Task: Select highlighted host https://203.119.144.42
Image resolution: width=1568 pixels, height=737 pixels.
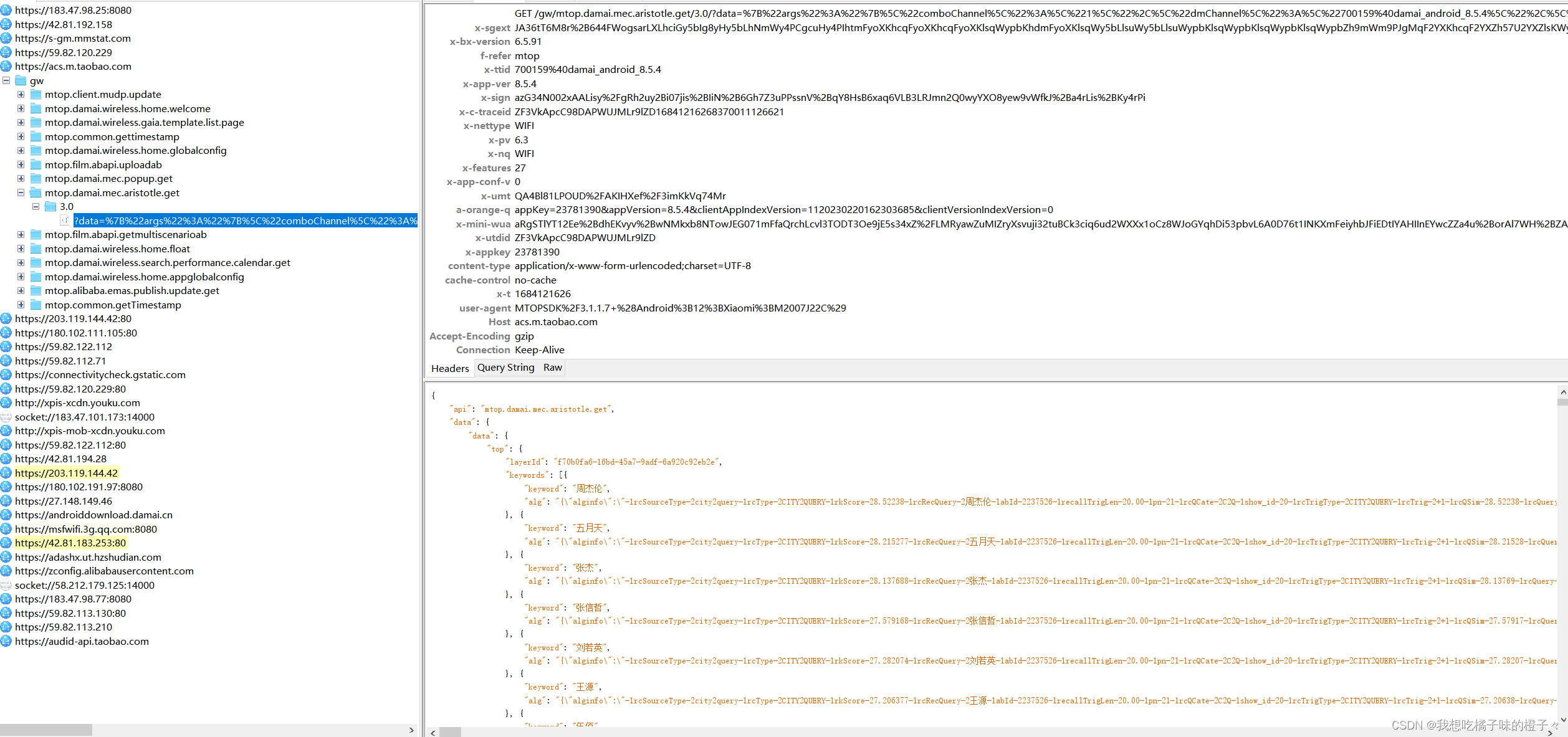Action: coord(66,473)
